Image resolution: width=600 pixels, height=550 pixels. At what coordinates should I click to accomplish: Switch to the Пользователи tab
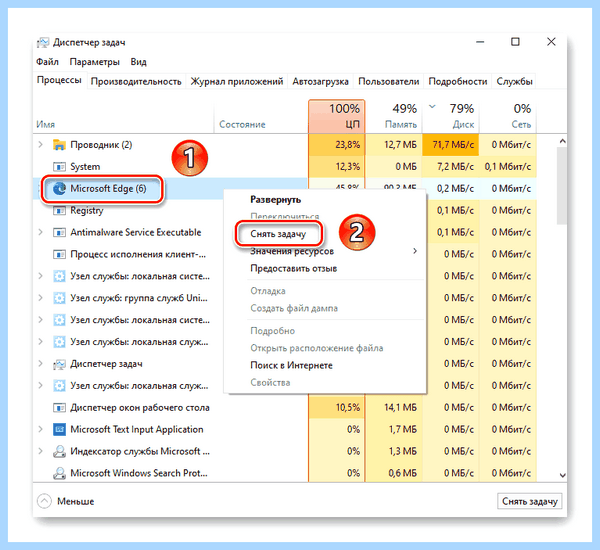coord(388,82)
